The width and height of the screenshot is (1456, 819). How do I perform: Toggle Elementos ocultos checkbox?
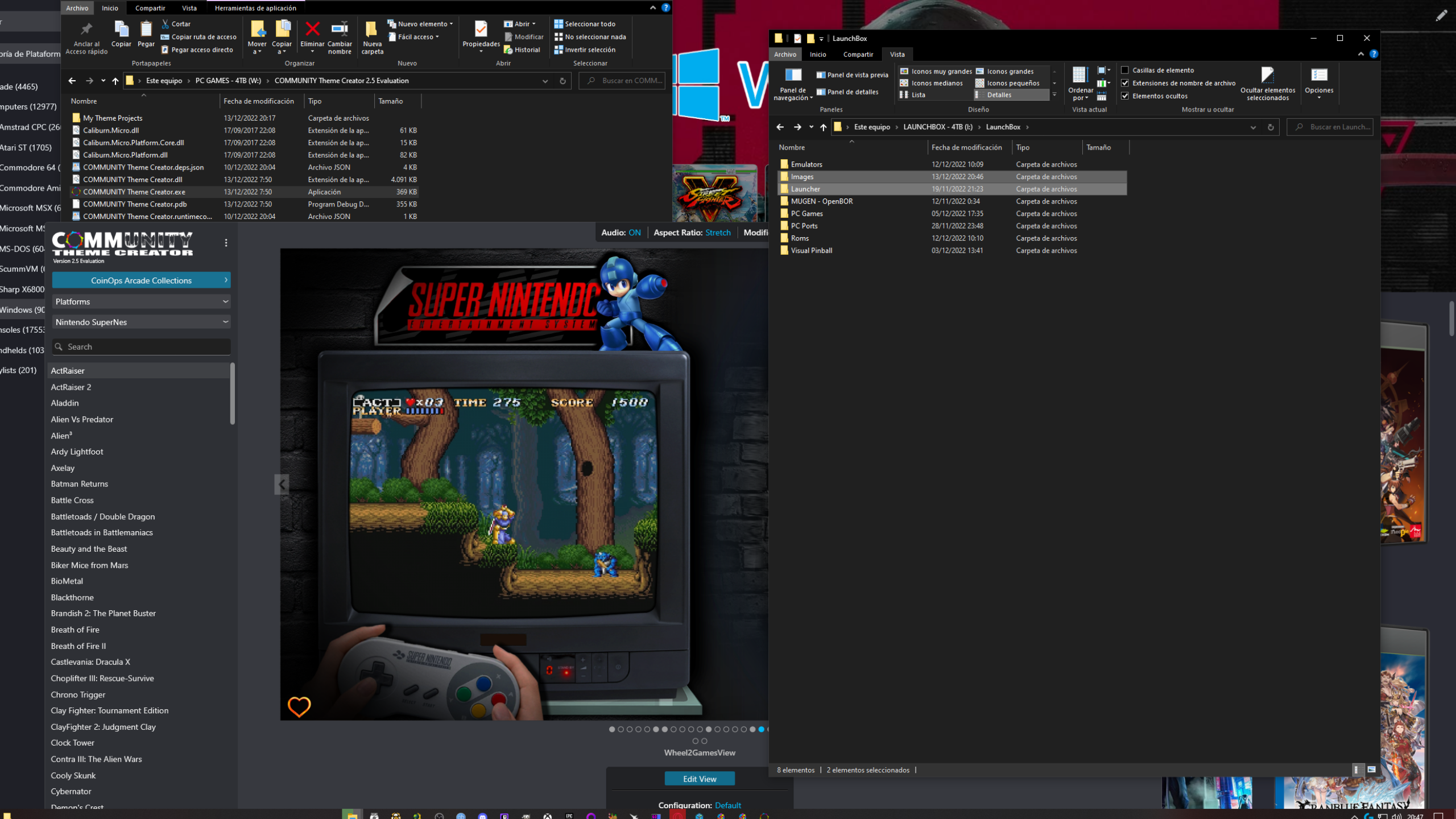click(1124, 96)
